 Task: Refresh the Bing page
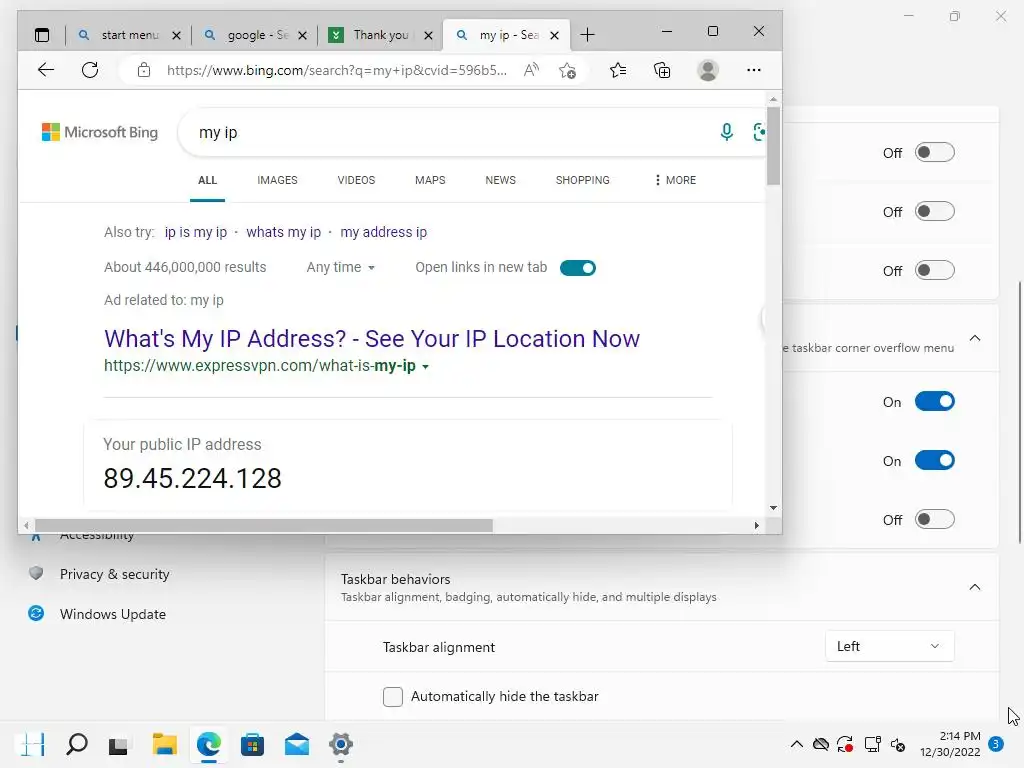point(90,70)
